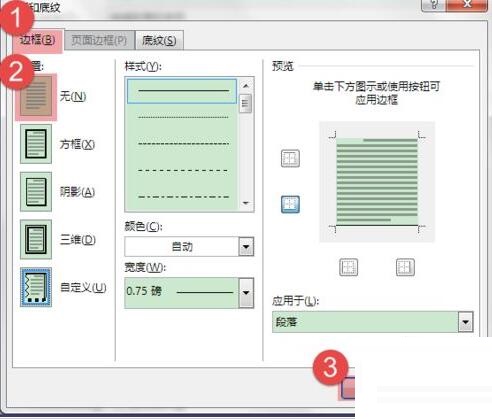
Task: Click the 段落 value in apply-to box
Action: coord(286,322)
